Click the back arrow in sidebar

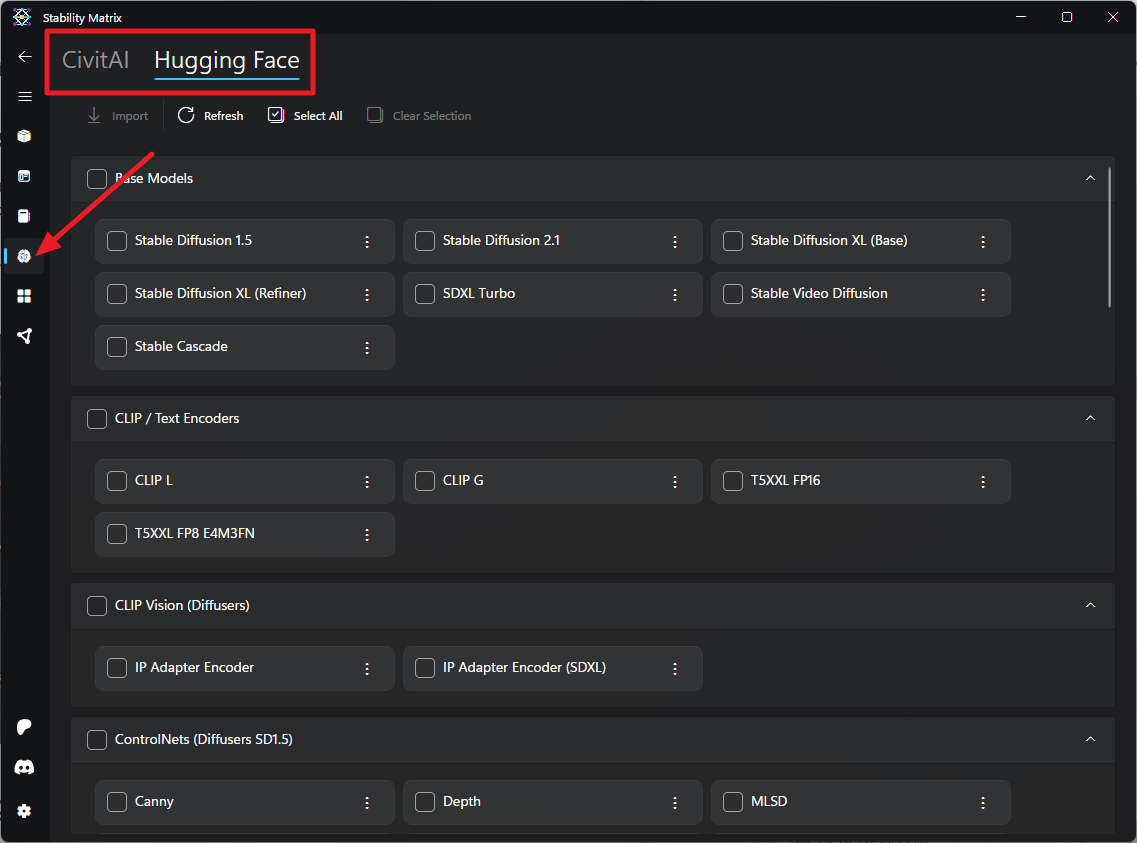(25, 57)
